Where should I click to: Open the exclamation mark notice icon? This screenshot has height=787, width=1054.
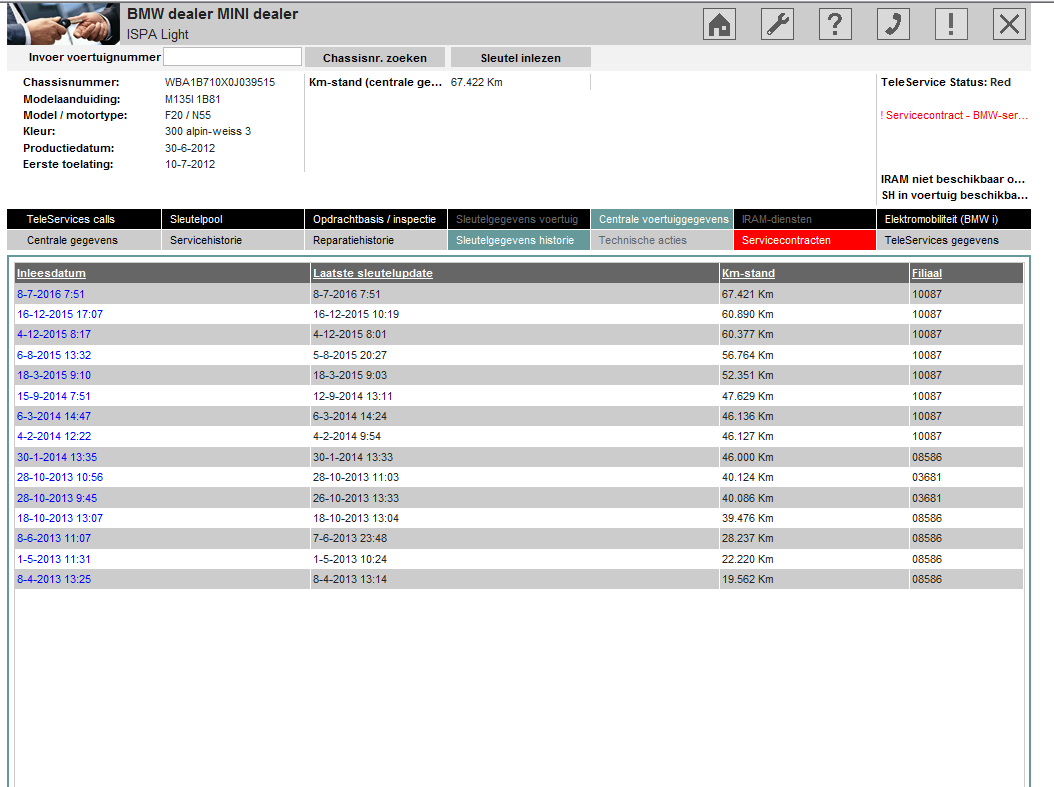point(950,24)
